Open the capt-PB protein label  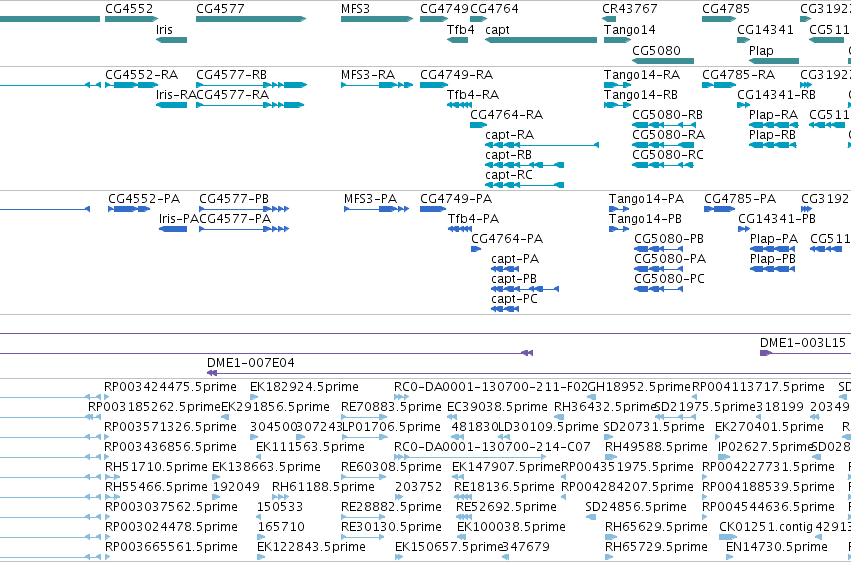[x=514, y=279]
